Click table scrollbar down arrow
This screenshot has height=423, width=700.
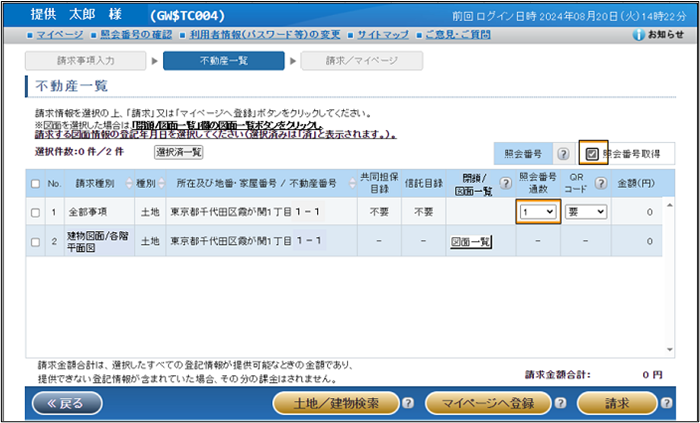(x=669, y=349)
